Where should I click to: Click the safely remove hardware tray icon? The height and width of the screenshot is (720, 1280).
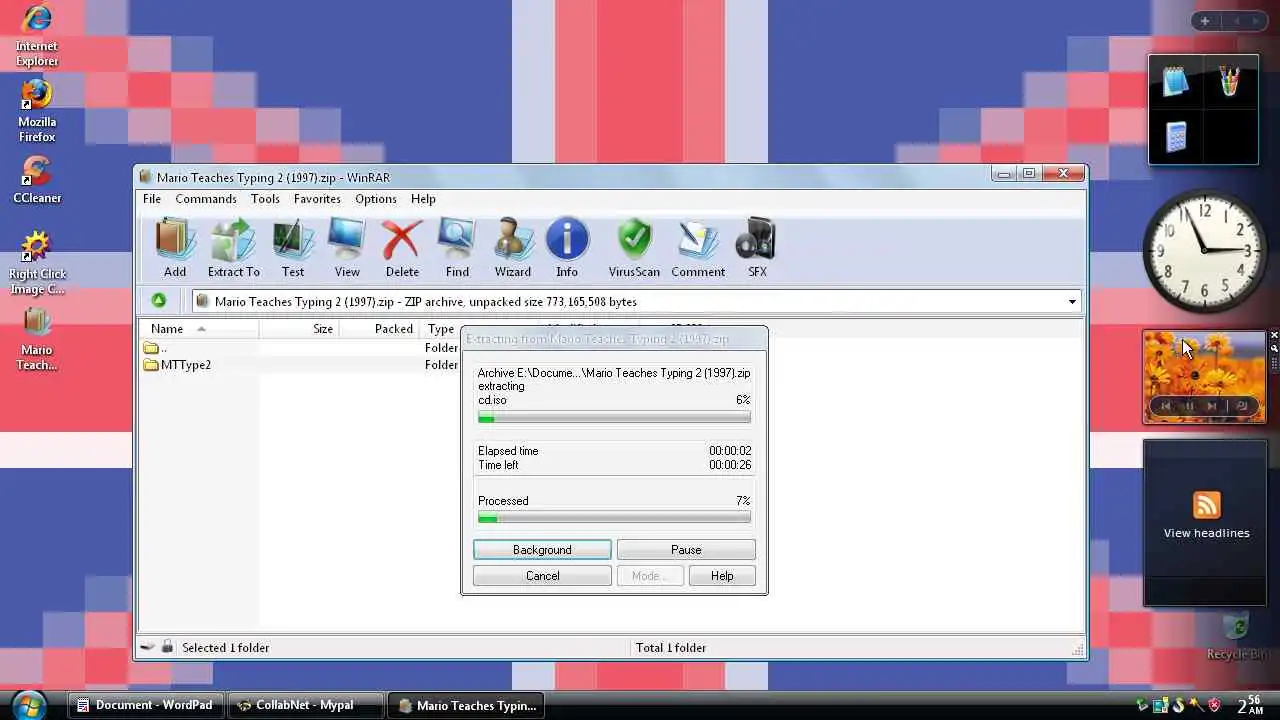pyautogui.click(x=1143, y=706)
